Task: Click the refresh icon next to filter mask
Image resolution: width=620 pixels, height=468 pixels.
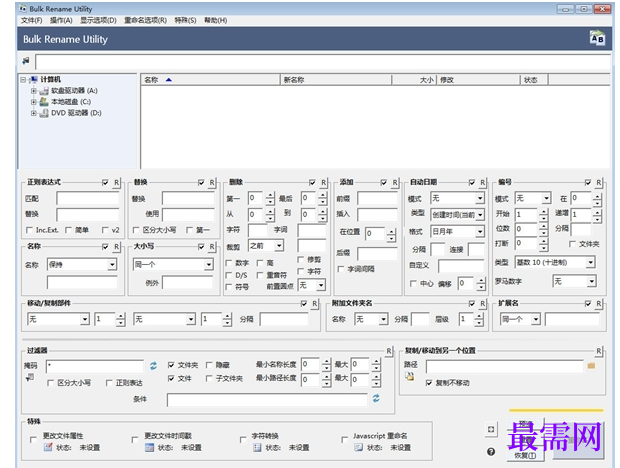Action: point(153,366)
